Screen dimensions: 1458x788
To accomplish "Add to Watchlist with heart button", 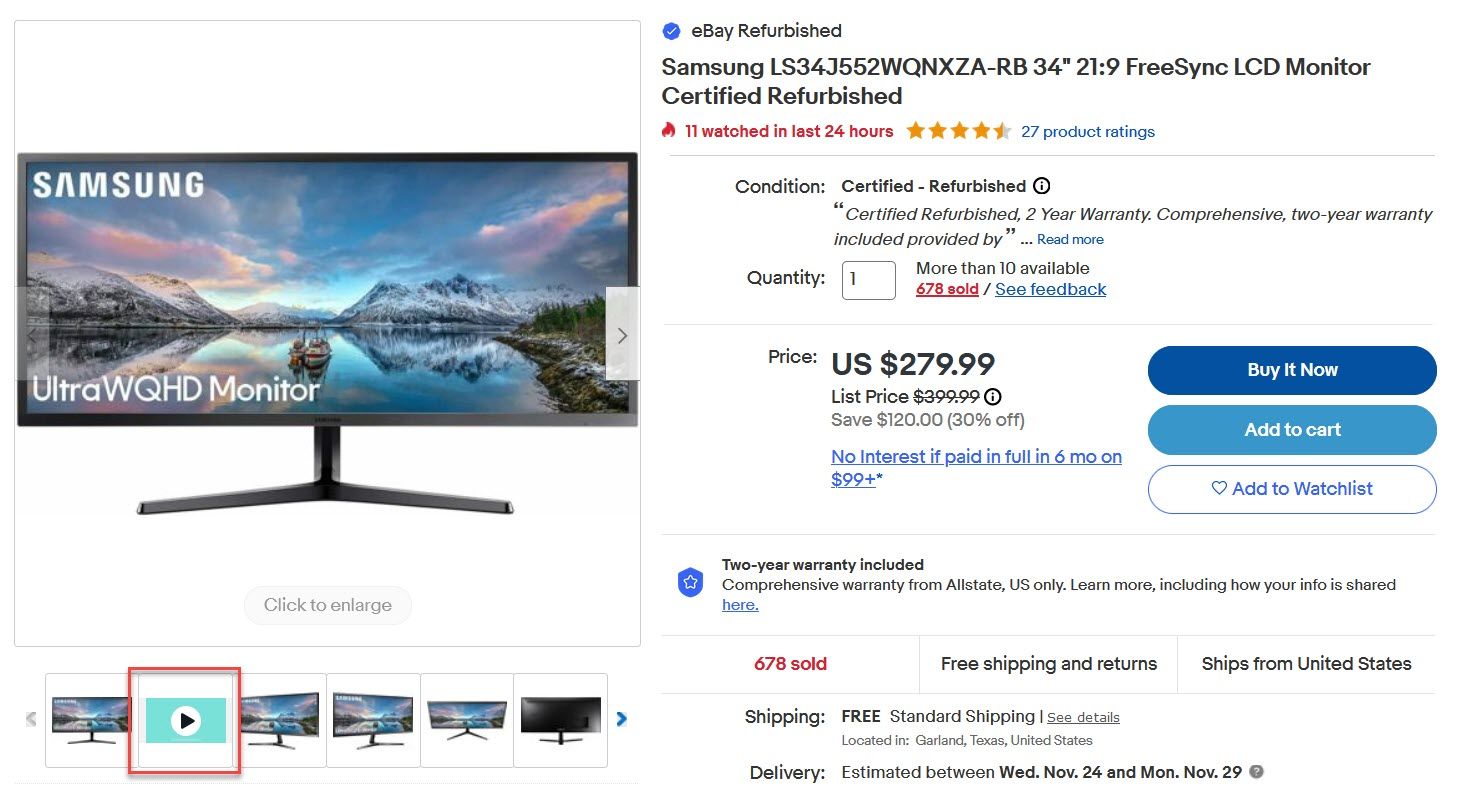I will [x=1292, y=489].
